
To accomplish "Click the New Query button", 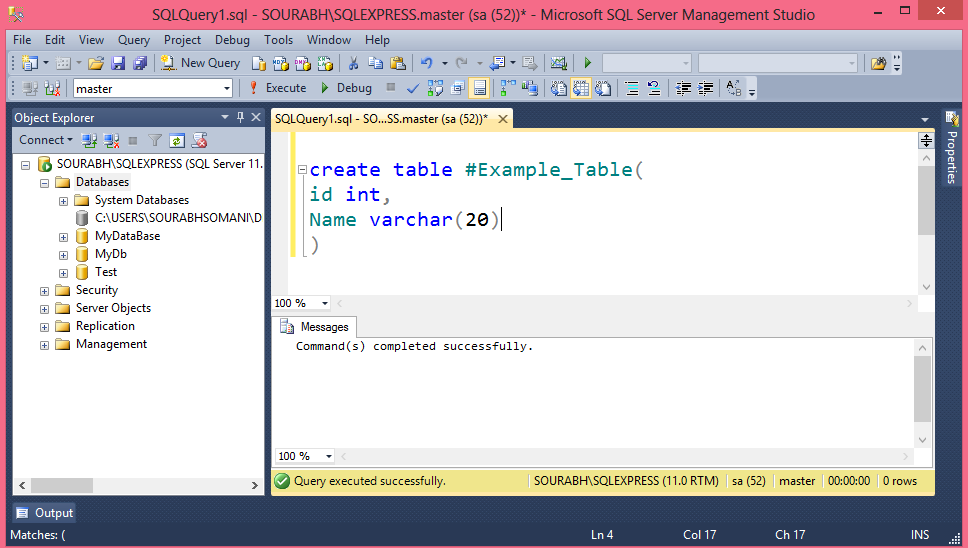I will 199,63.
